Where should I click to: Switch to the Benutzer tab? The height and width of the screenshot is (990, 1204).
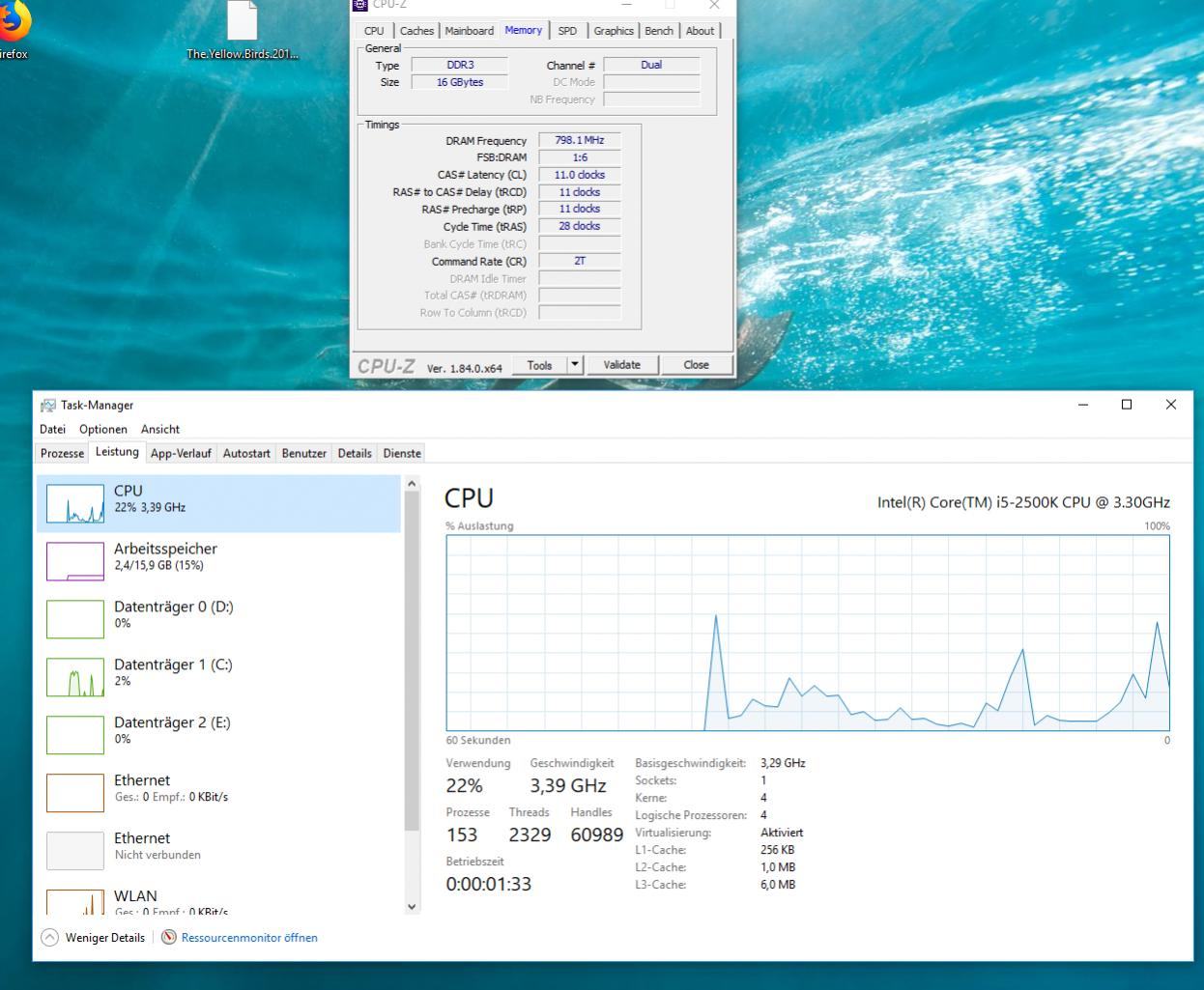(x=304, y=453)
